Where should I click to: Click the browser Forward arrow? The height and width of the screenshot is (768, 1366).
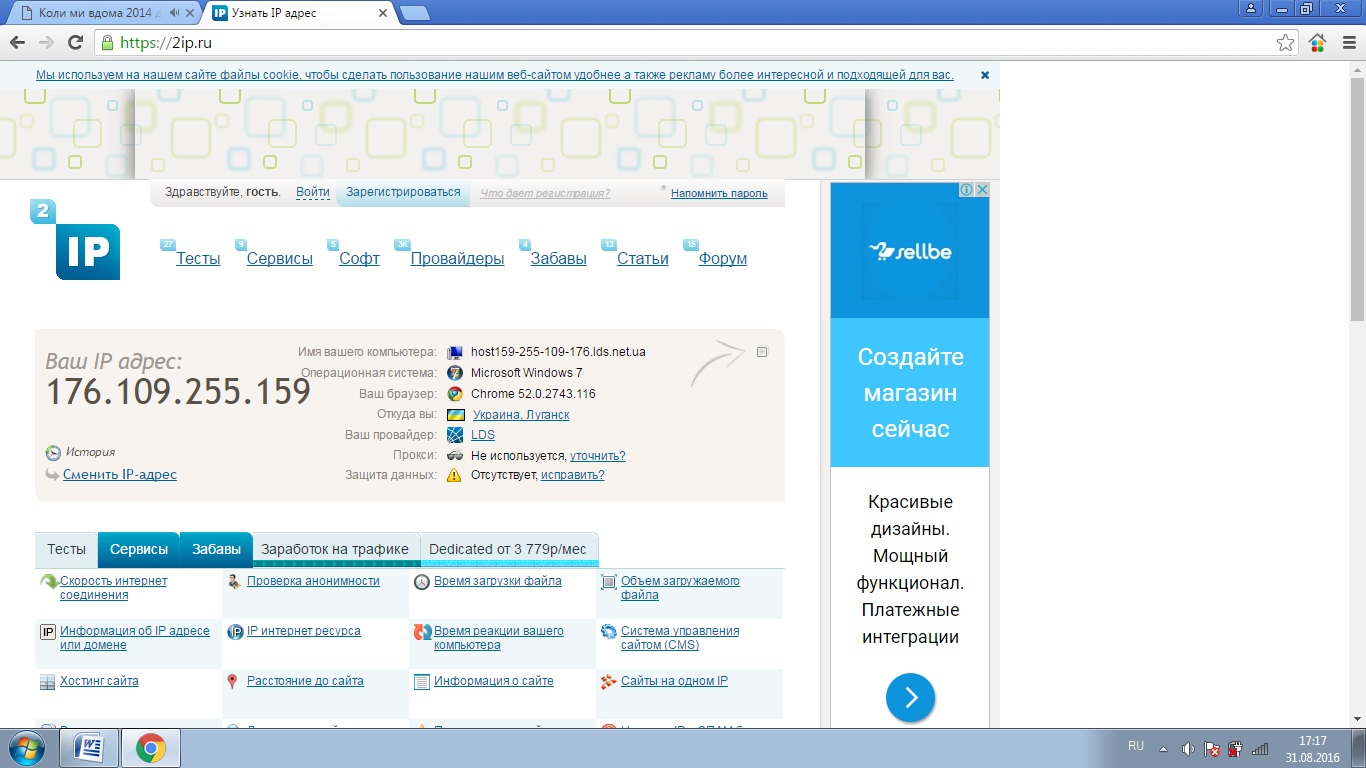tap(46, 43)
